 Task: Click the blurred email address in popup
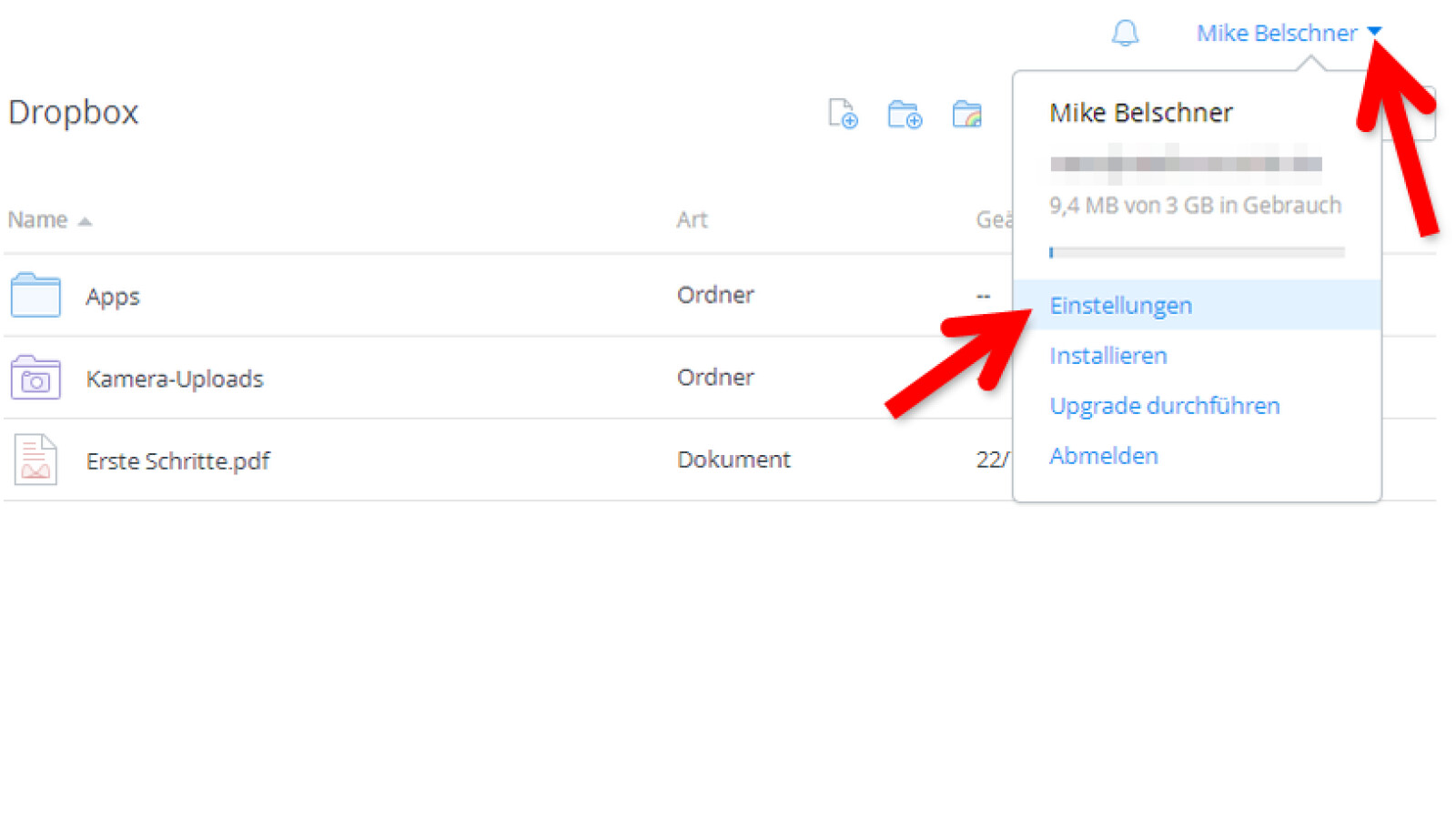pyautogui.click(x=1186, y=164)
